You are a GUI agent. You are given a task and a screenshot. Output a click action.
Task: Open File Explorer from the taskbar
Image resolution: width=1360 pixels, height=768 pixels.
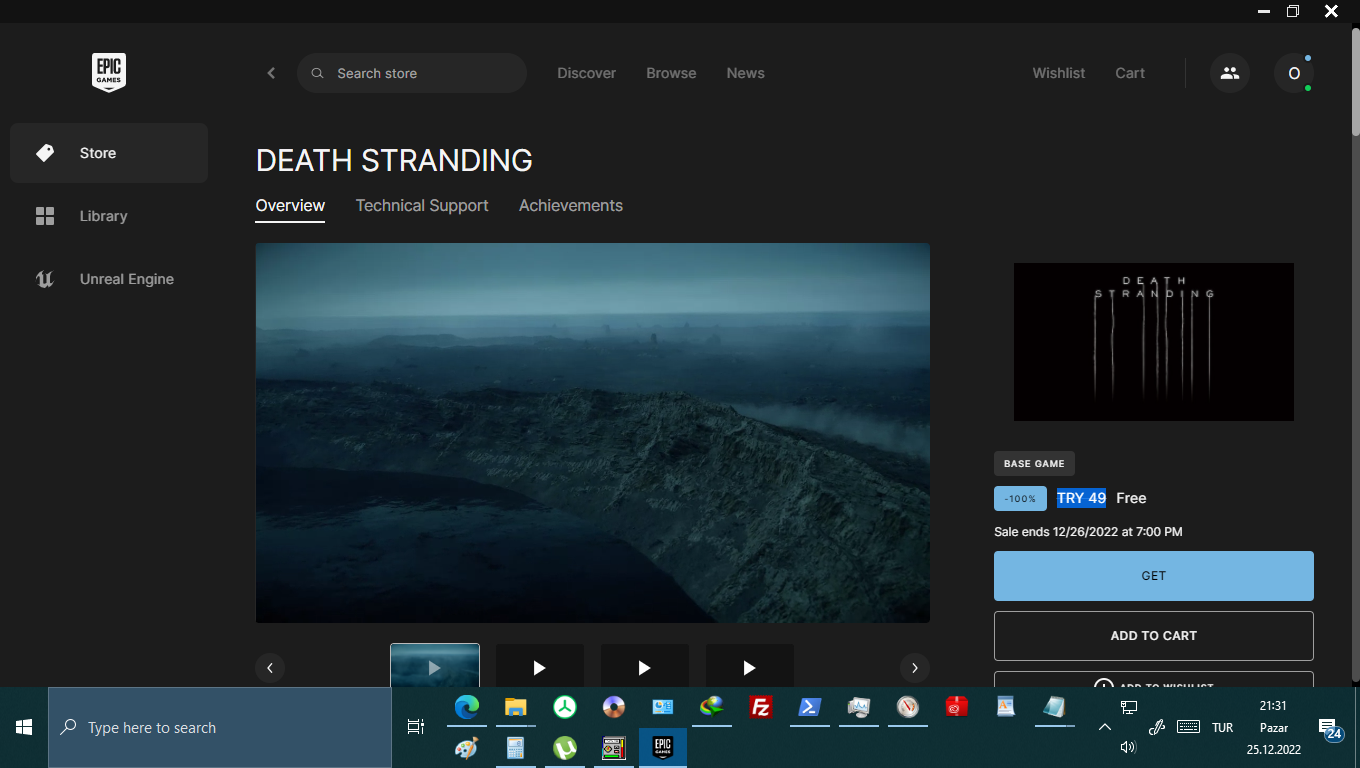click(516, 708)
